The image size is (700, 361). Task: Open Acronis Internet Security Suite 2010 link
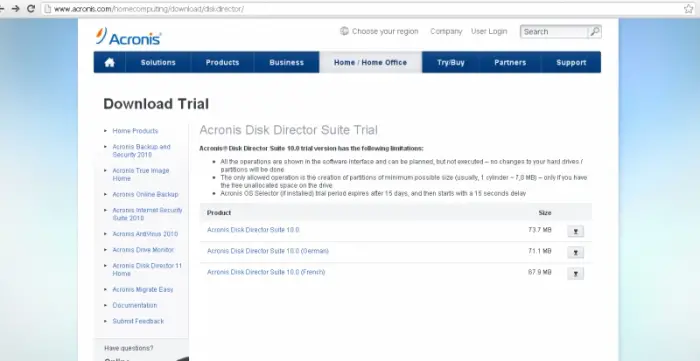click(147, 214)
